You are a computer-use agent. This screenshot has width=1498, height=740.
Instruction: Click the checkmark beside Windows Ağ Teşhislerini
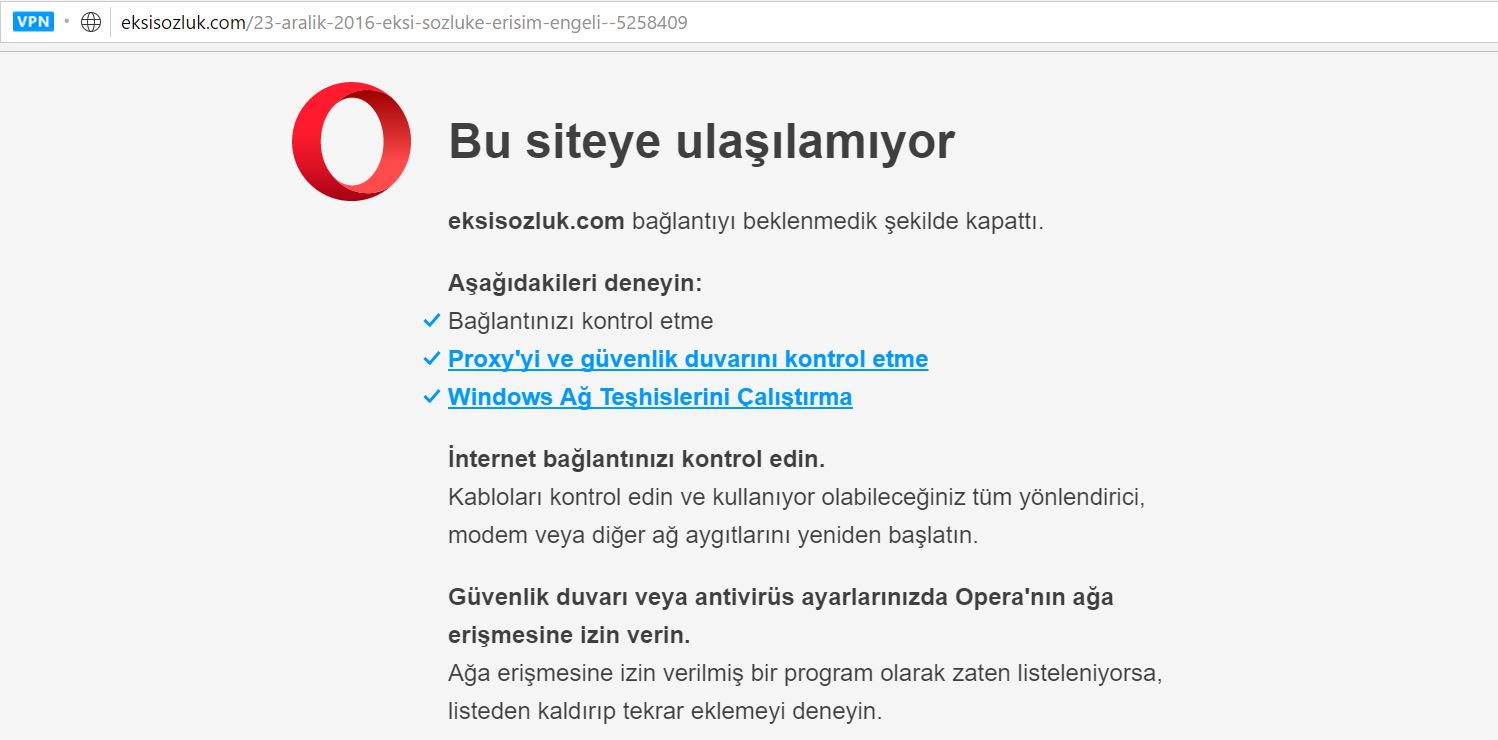click(x=432, y=396)
